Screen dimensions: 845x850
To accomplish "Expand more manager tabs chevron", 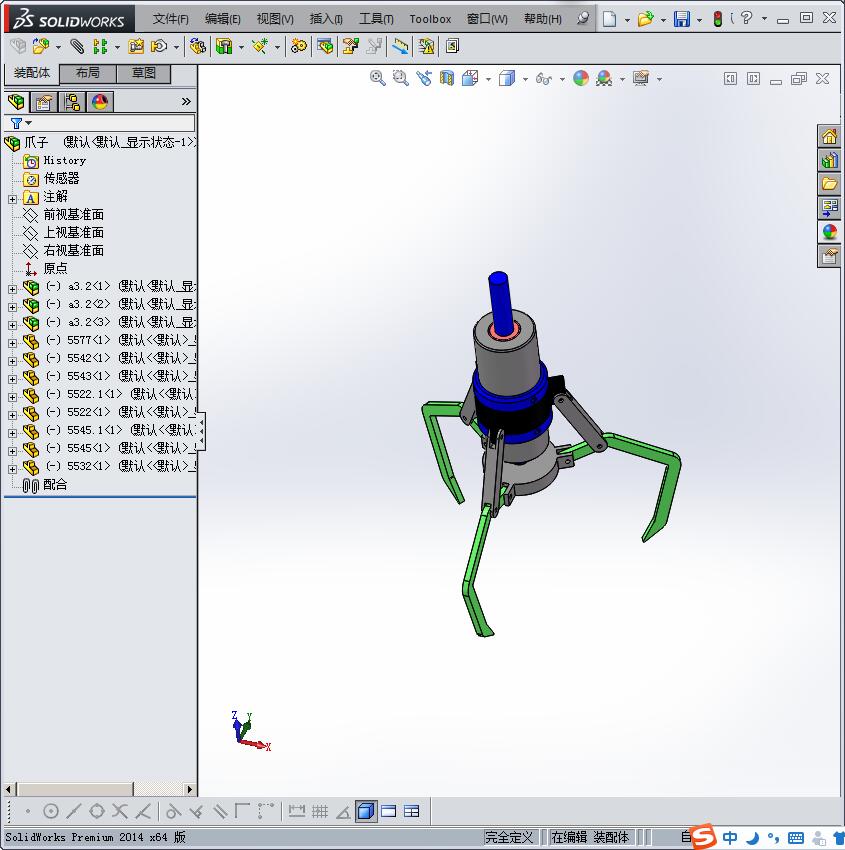I will [186, 101].
